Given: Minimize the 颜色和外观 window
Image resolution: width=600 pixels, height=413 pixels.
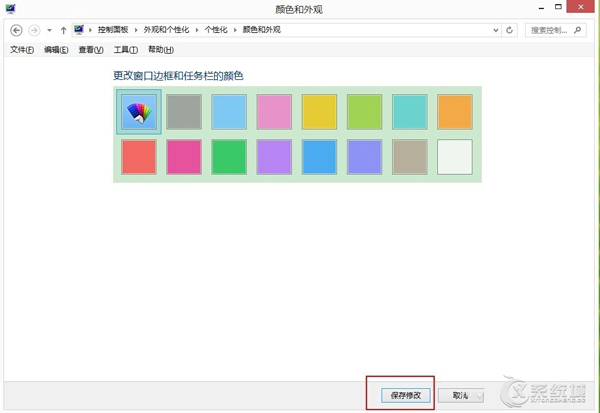Looking at the screenshot, I should coord(541,8).
